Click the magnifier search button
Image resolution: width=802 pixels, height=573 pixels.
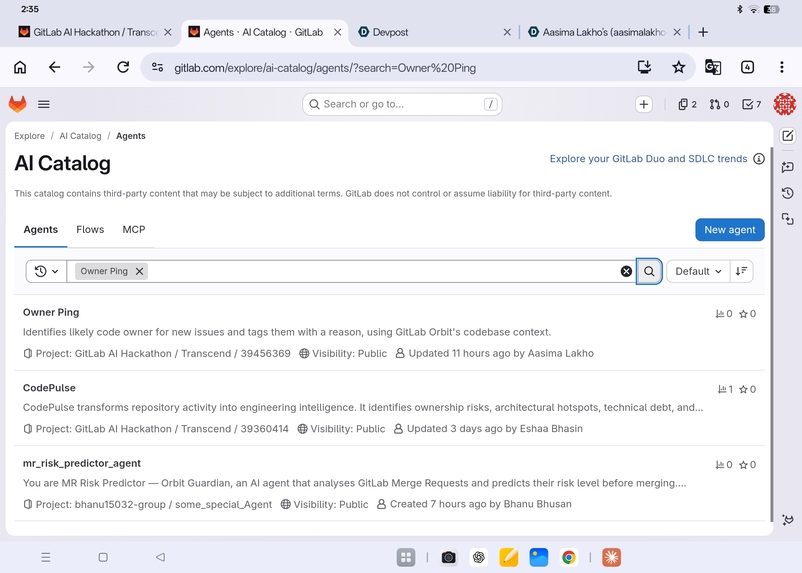click(649, 271)
